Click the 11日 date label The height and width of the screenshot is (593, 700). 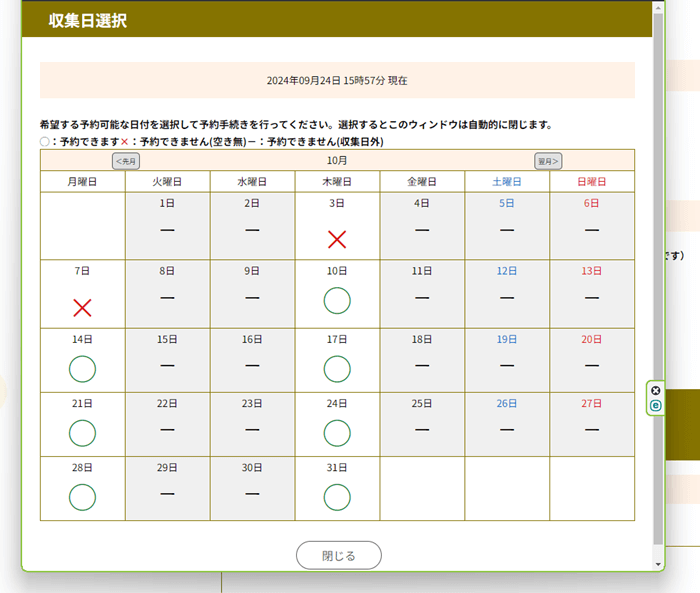[x=422, y=271]
